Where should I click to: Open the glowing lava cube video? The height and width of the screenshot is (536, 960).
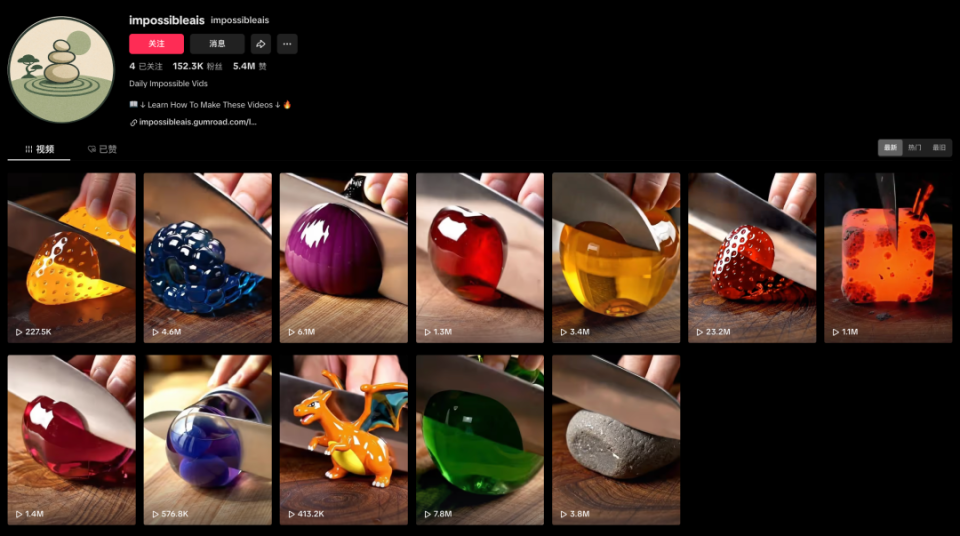tap(888, 258)
